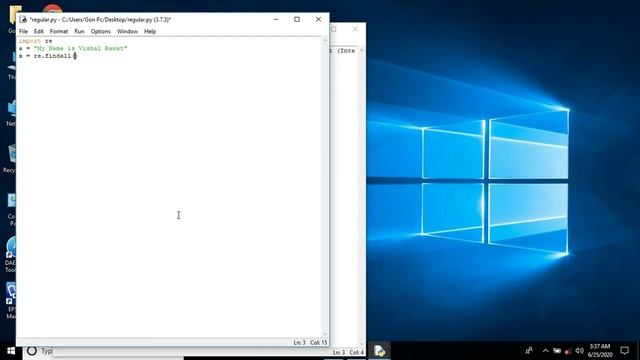Viewport: 640px width, 360px height.
Task: Open the Options menu
Action: click(x=100, y=31)
